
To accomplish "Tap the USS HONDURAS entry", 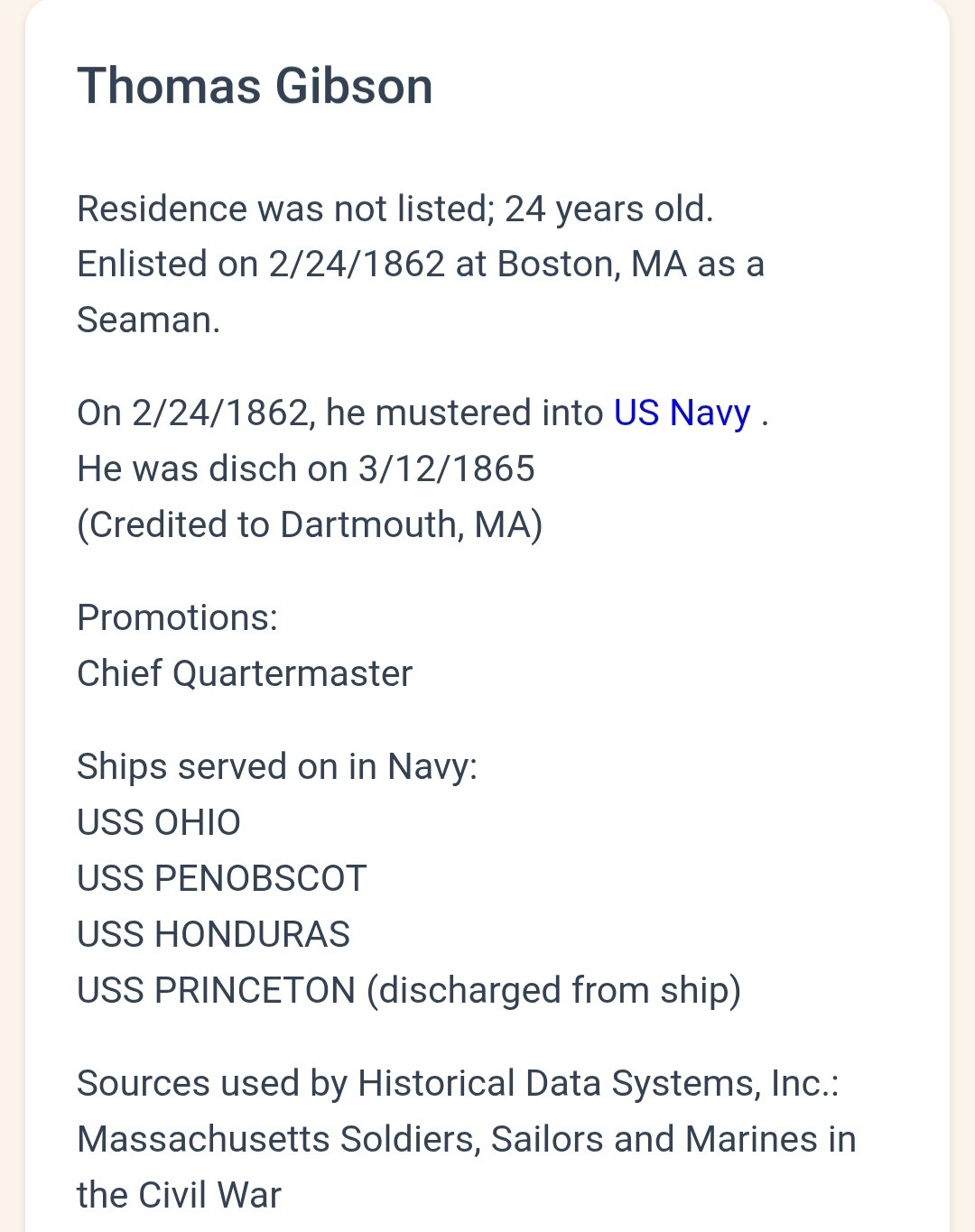I will 213,935.
